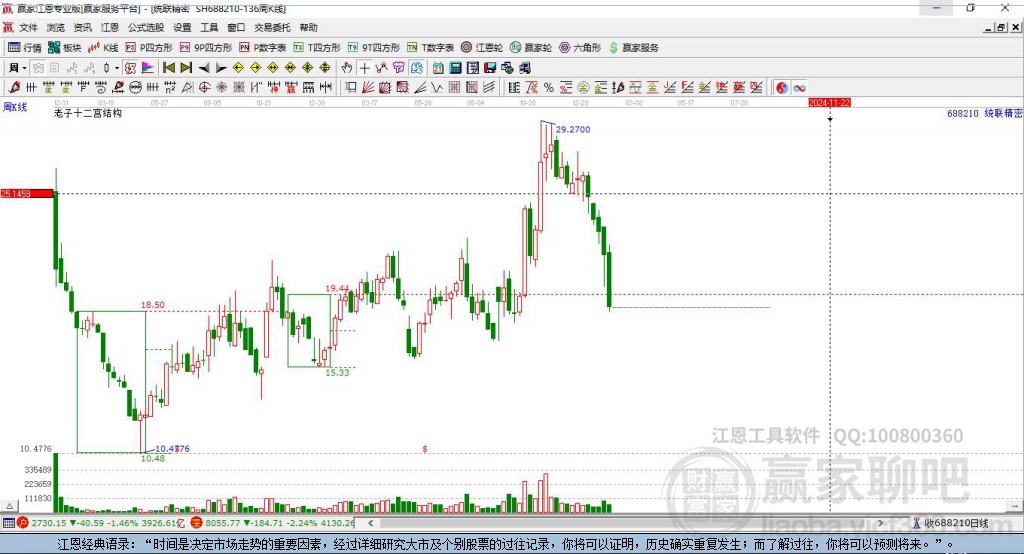The width and height of the screenshot is (1024, 554).
Task: Click the 29.2700 high price label
Action: pyautogui.click(x=573, y=129)
